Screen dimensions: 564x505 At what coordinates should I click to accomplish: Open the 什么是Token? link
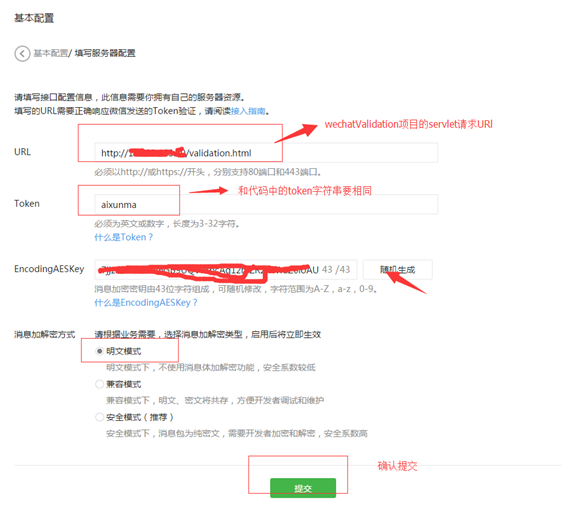pos(123,237)
